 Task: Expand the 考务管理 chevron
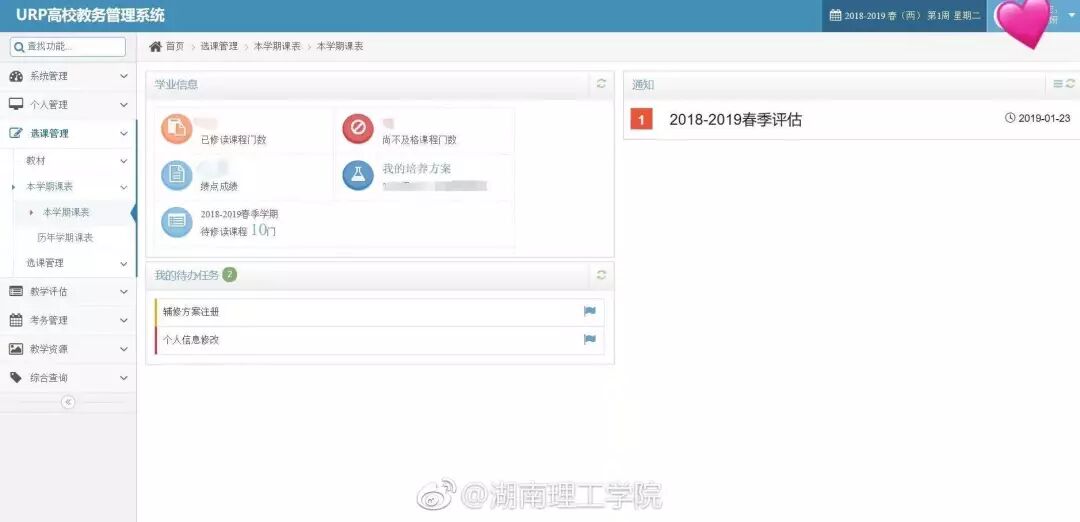coord(124,320)
